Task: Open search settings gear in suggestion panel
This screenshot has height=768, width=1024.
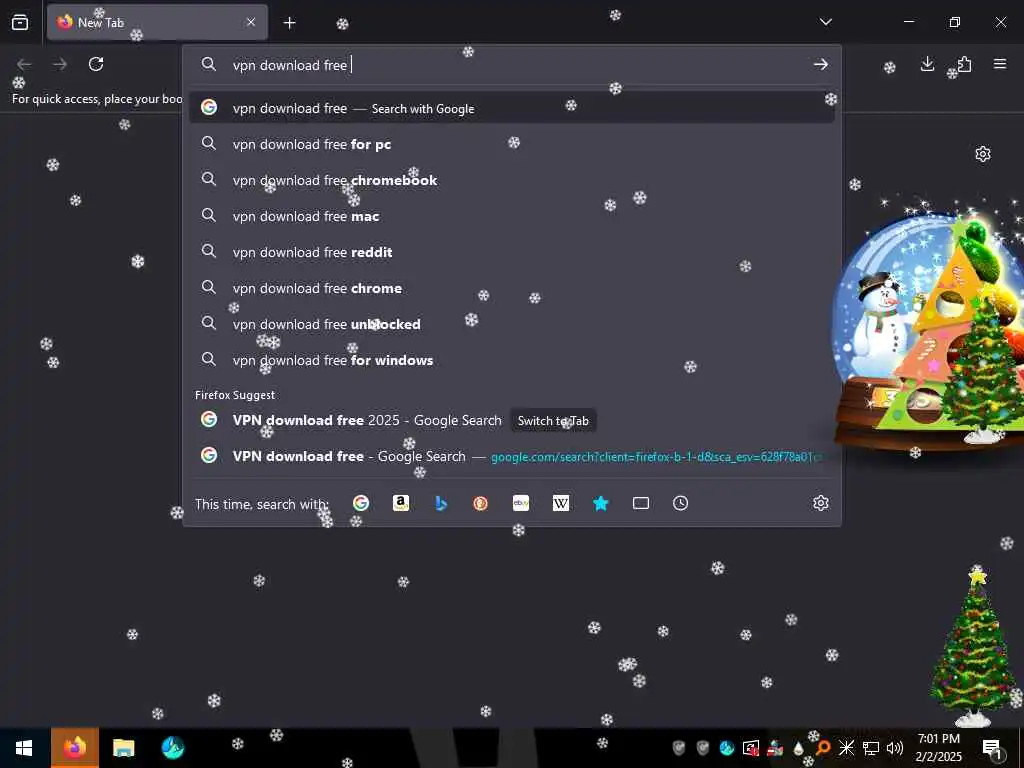Action: pos(821,503)
